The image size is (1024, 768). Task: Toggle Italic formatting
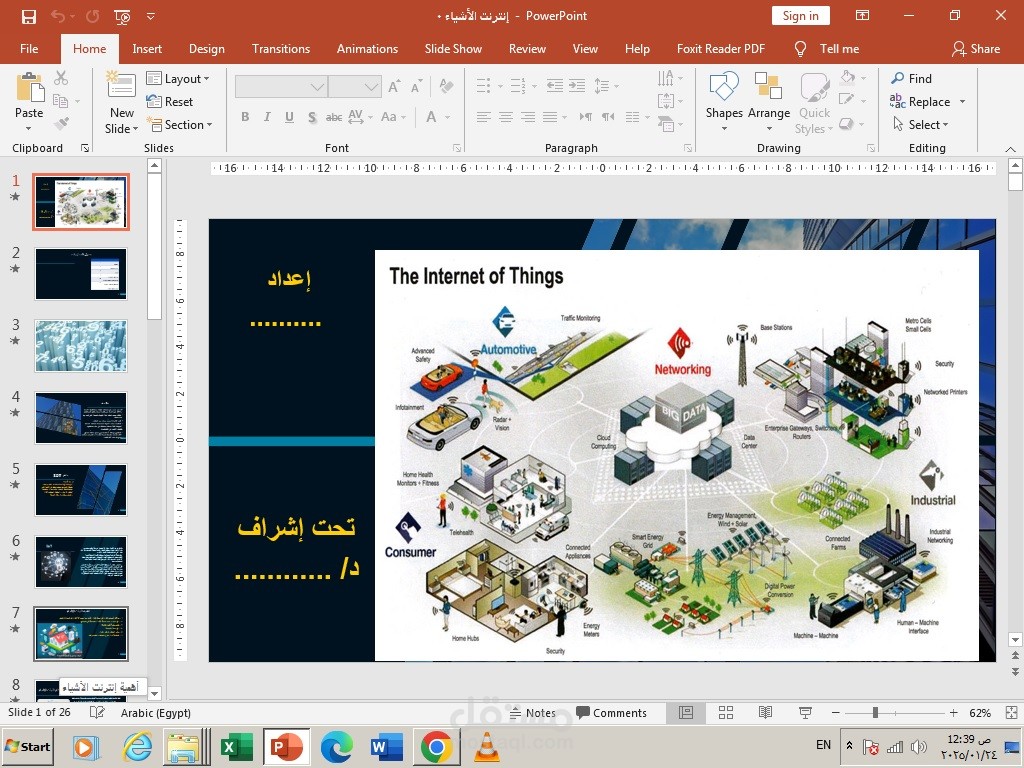[x=267, y=117]
